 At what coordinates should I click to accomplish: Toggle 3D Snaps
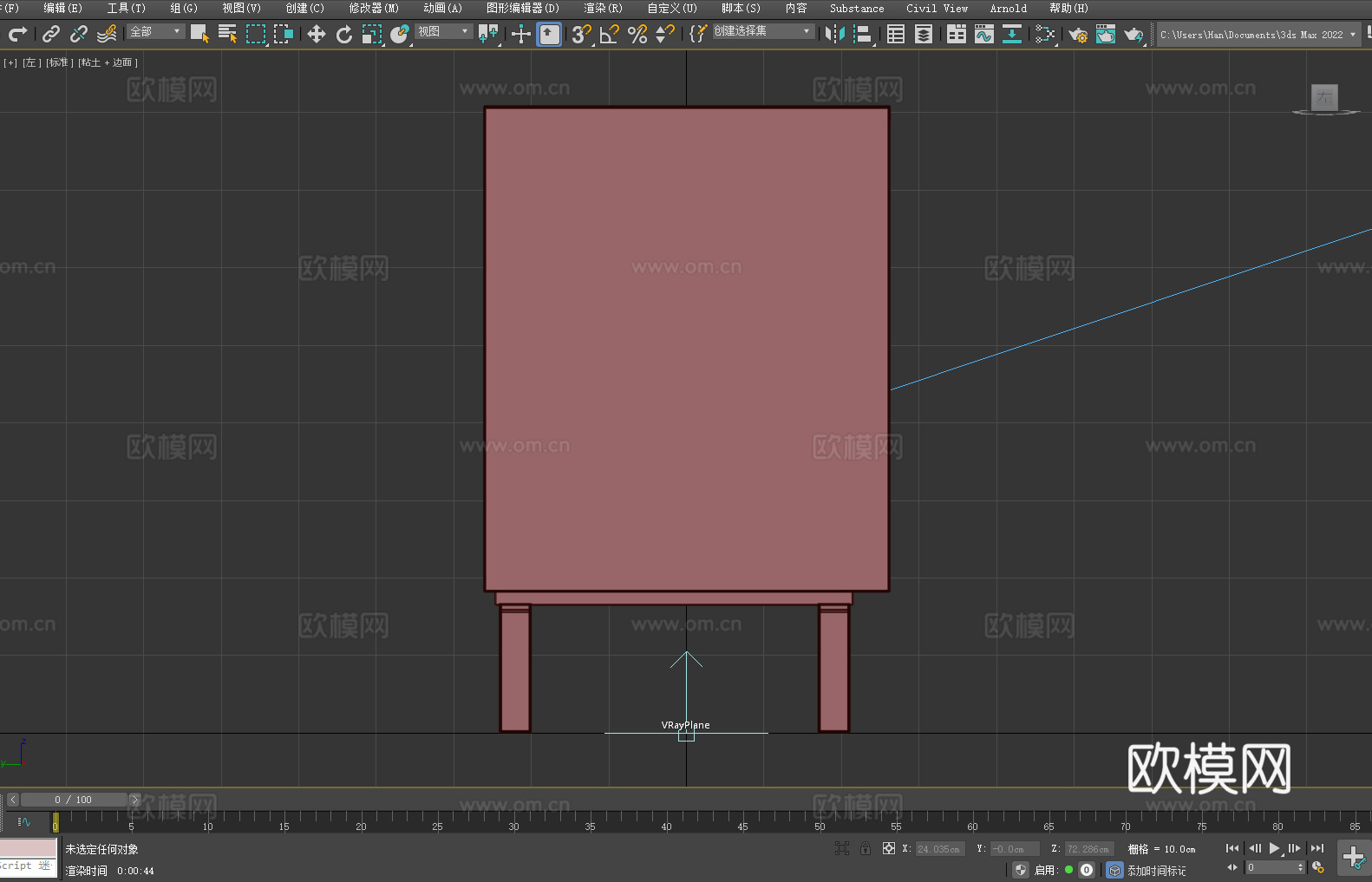pos(582,34)
